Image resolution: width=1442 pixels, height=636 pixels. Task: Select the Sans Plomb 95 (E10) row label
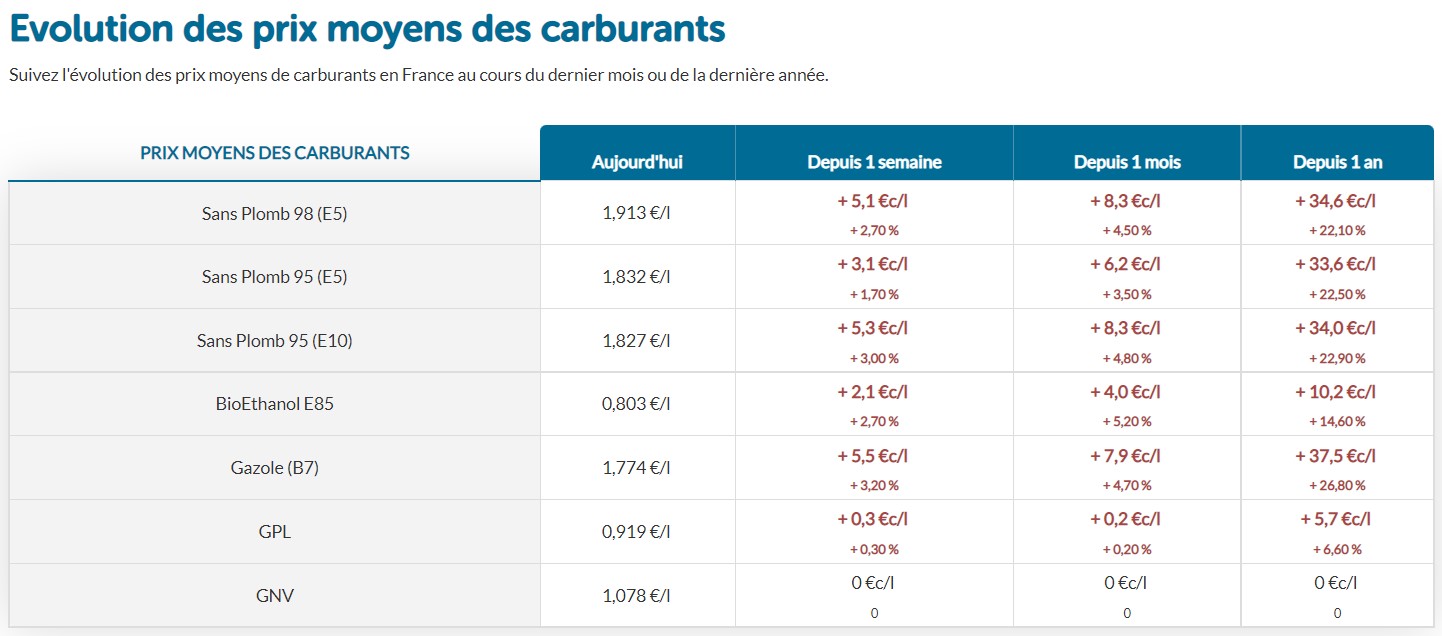point(274,341)
